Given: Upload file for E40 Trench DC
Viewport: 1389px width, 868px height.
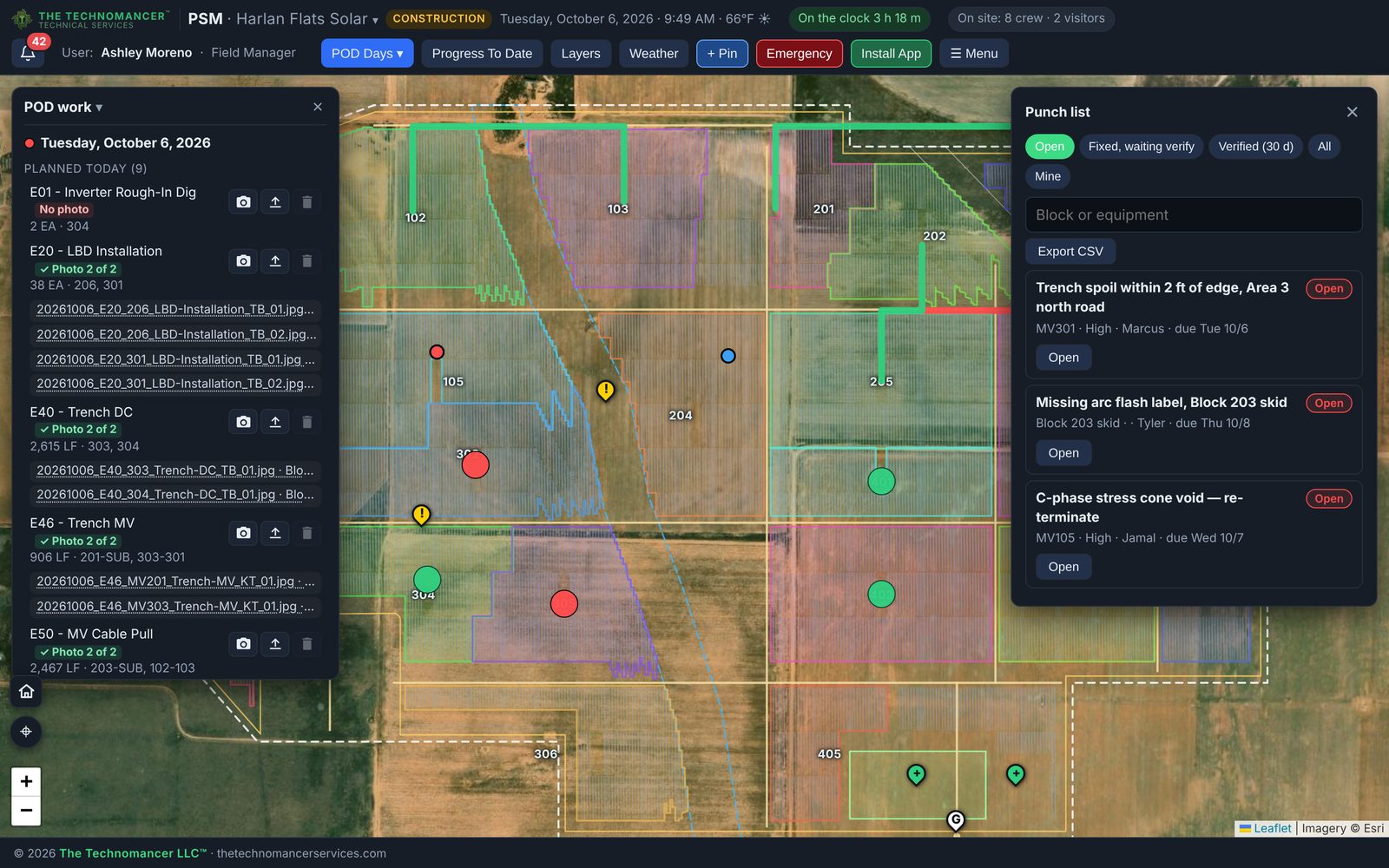Looking at the screenshot, I should [x=275, y=422].
